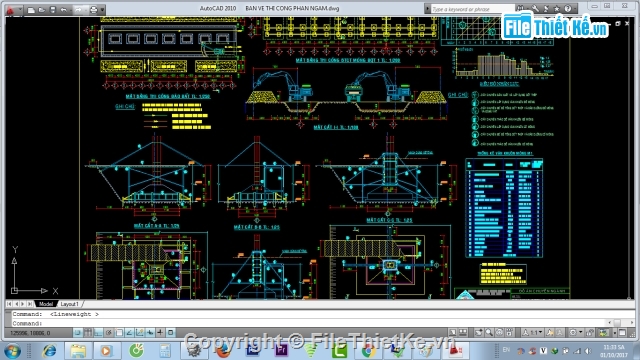The image size is (640, 360).
Task: Click the New drawing icon
Action: point(31,9)
